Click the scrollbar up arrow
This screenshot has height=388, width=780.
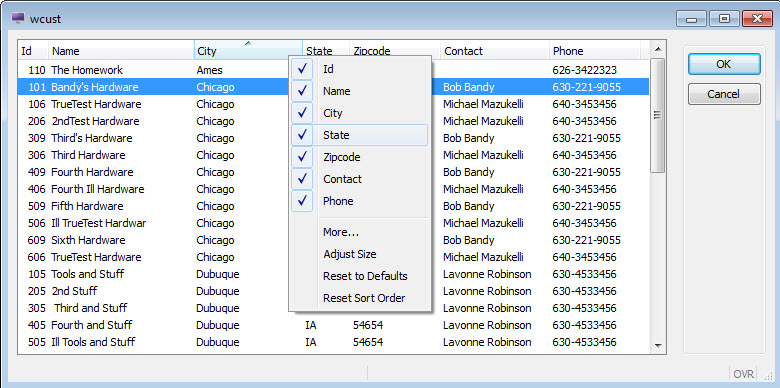click(658, 49)
